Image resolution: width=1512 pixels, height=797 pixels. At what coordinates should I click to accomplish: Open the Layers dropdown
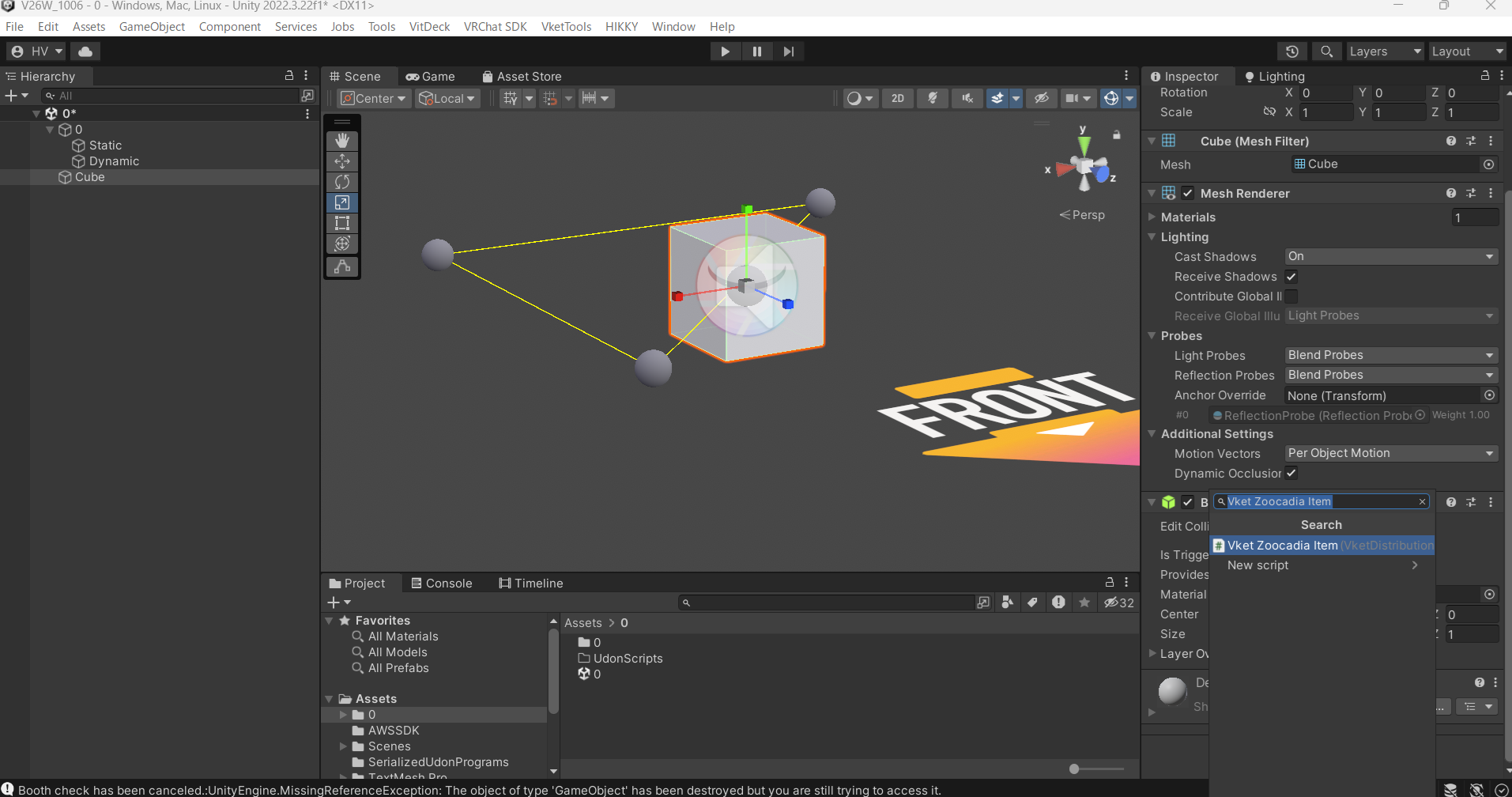click(x=1385, y=51)
